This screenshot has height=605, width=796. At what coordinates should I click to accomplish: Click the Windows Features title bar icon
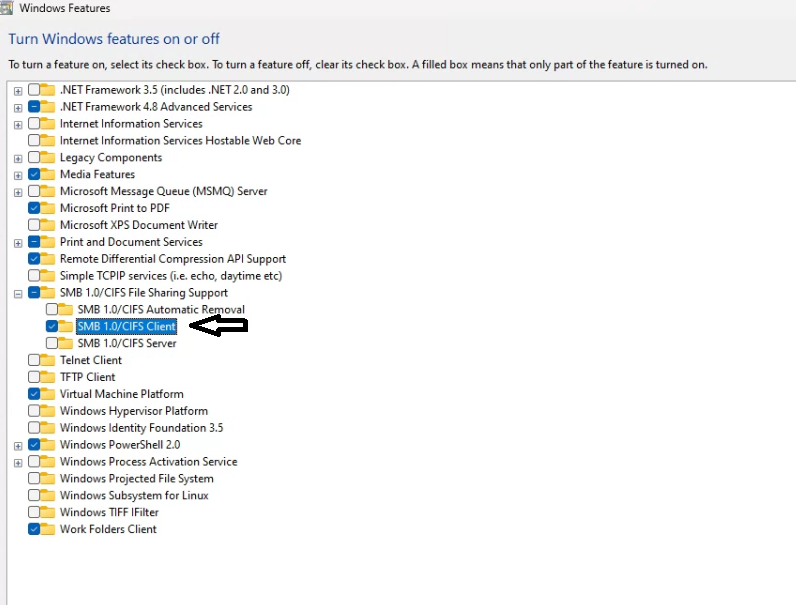pos(6,8)
